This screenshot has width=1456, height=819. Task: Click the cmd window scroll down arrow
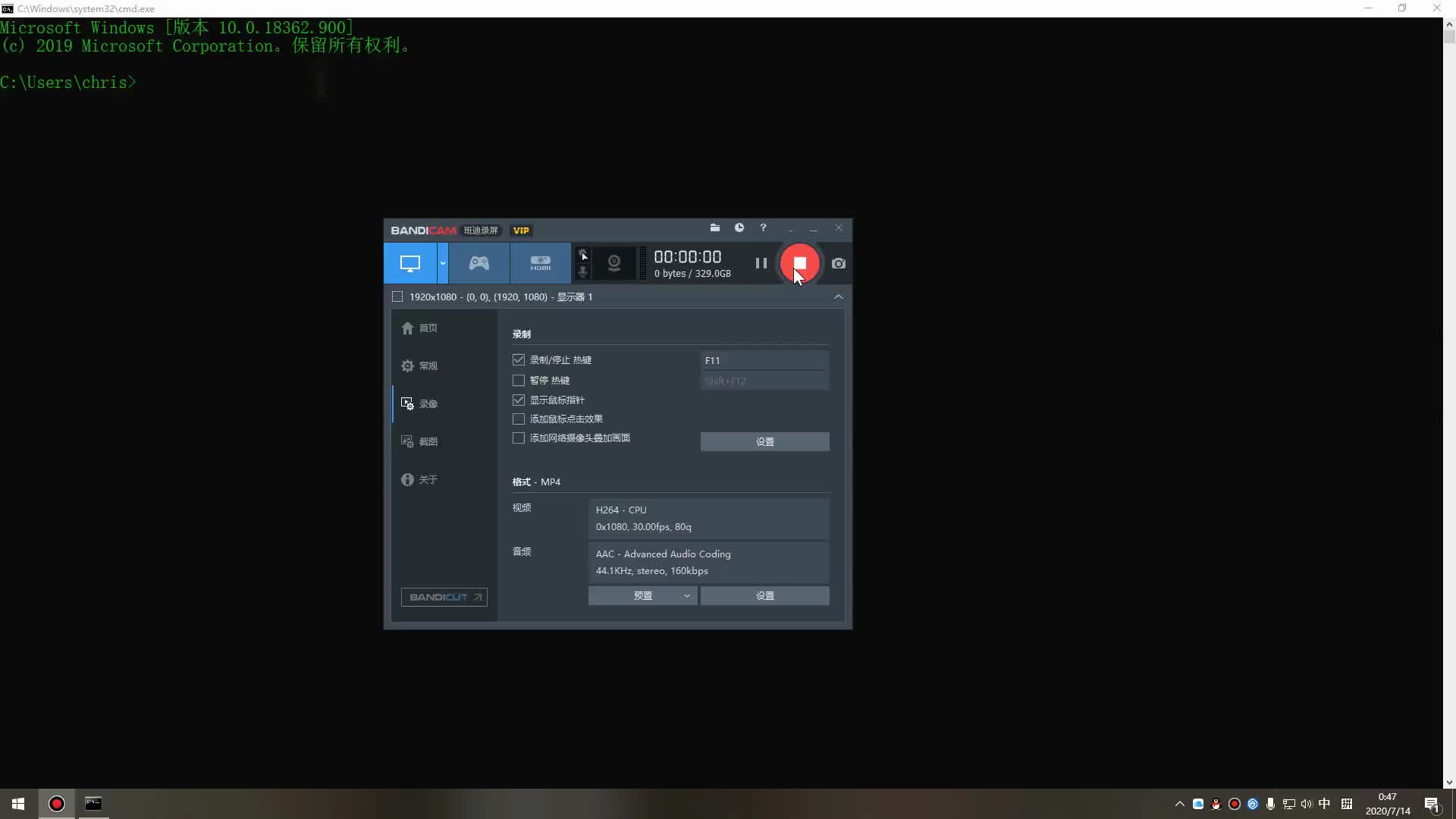click(x=1449, y=783)
